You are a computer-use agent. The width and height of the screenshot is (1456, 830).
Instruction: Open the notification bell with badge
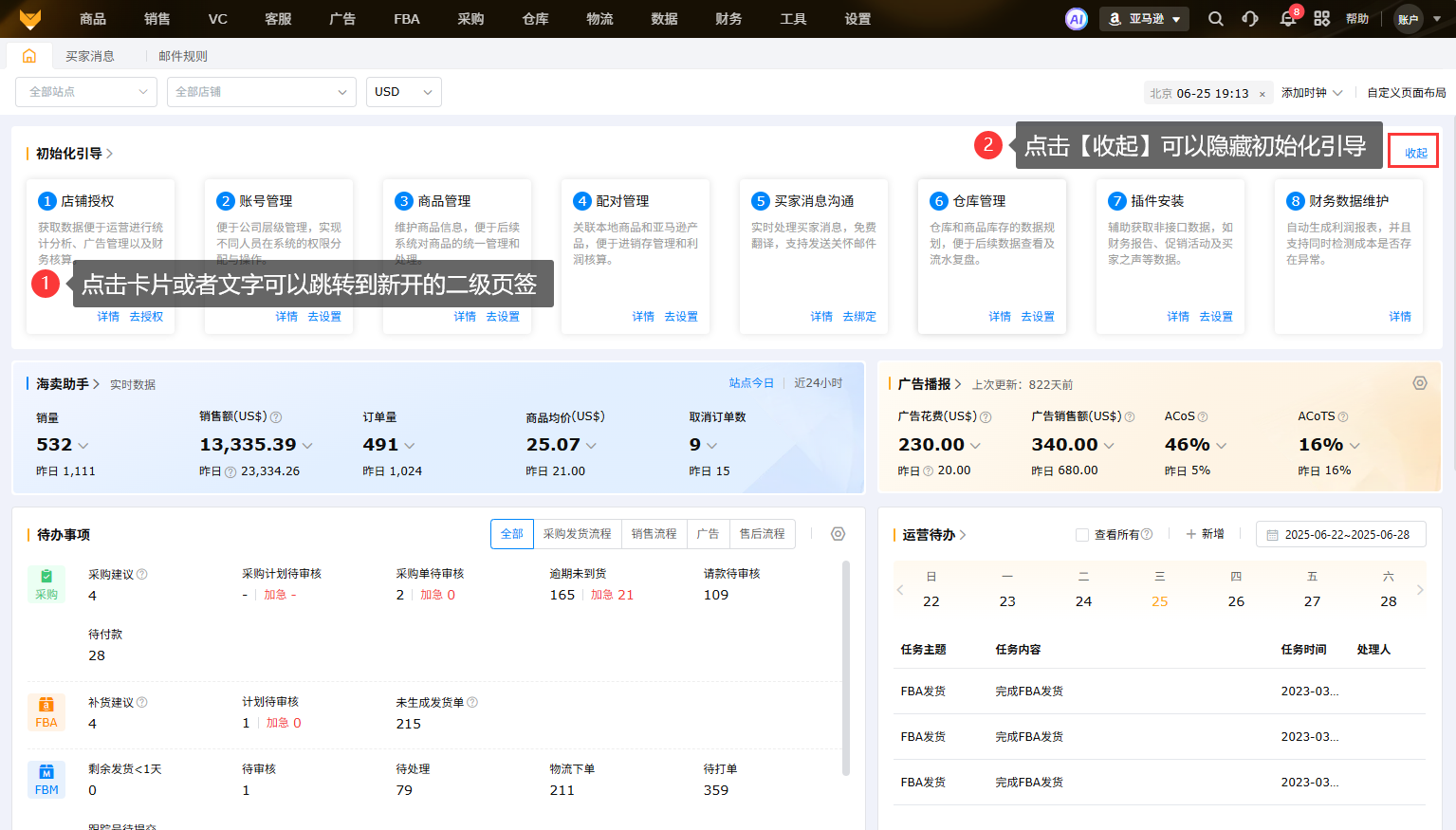coord(1287,19)
